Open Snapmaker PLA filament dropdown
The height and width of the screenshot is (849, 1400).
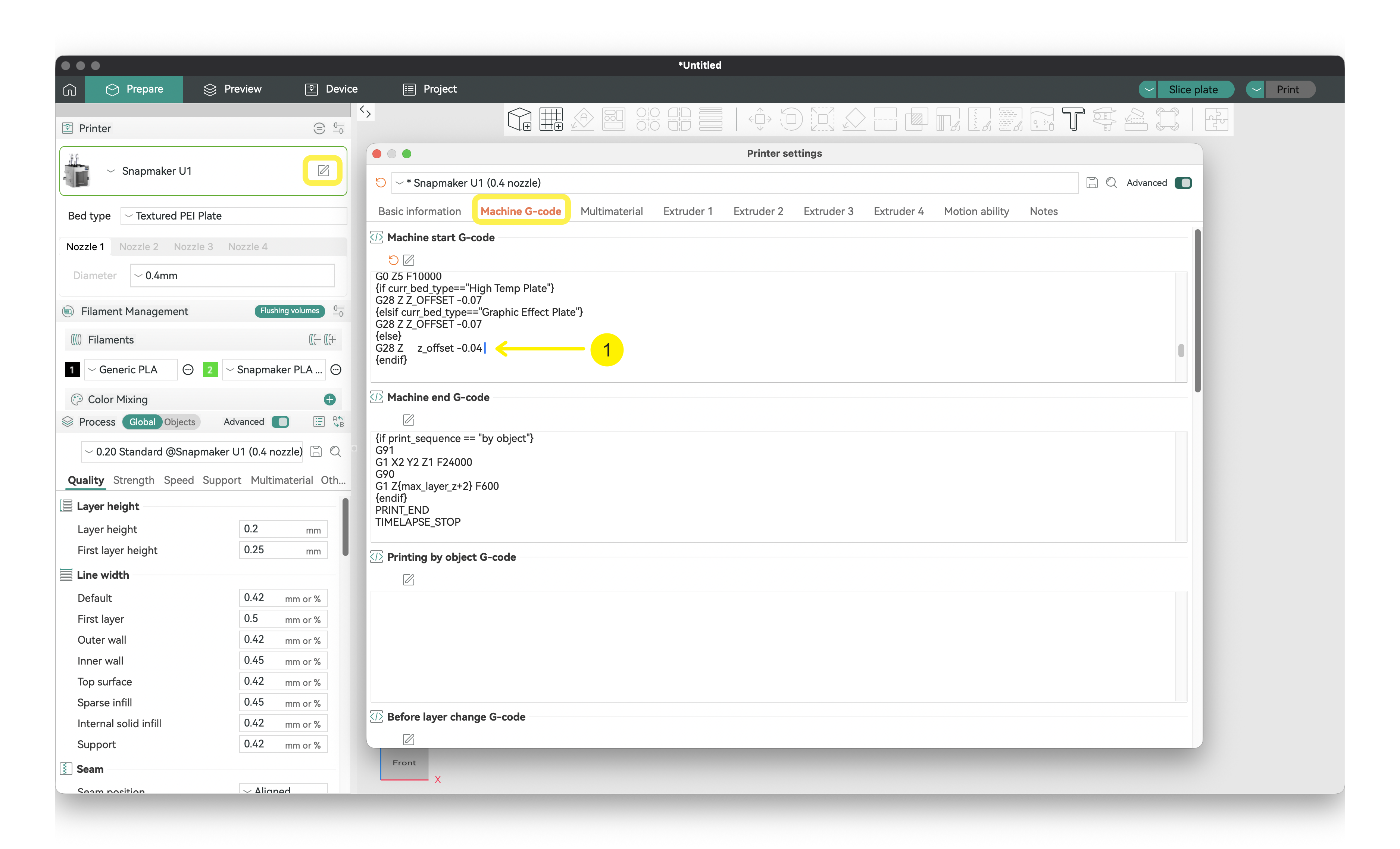[274, 370]
